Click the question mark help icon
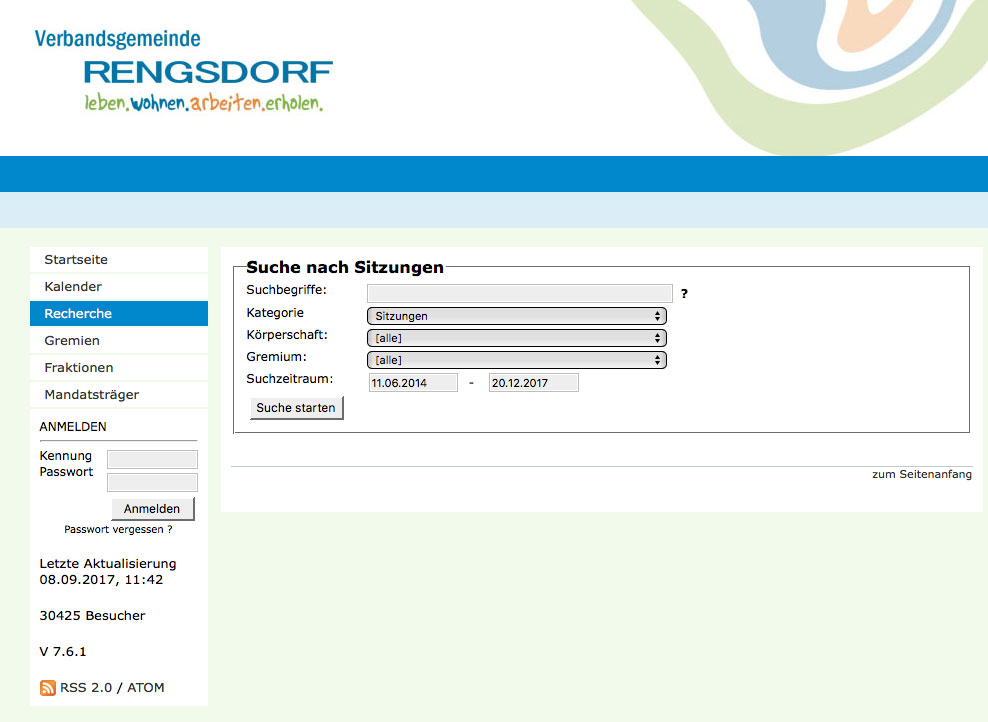Screen dimensions: 988x722 click(684, 294)
